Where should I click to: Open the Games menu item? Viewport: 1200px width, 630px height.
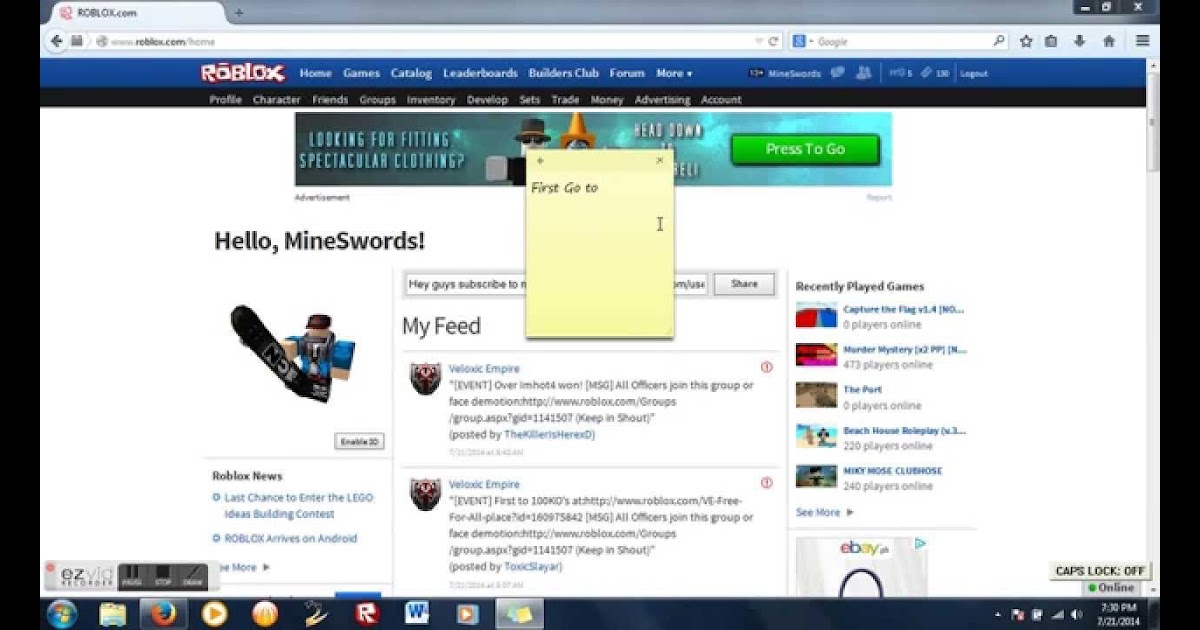(x=361, y=73)
